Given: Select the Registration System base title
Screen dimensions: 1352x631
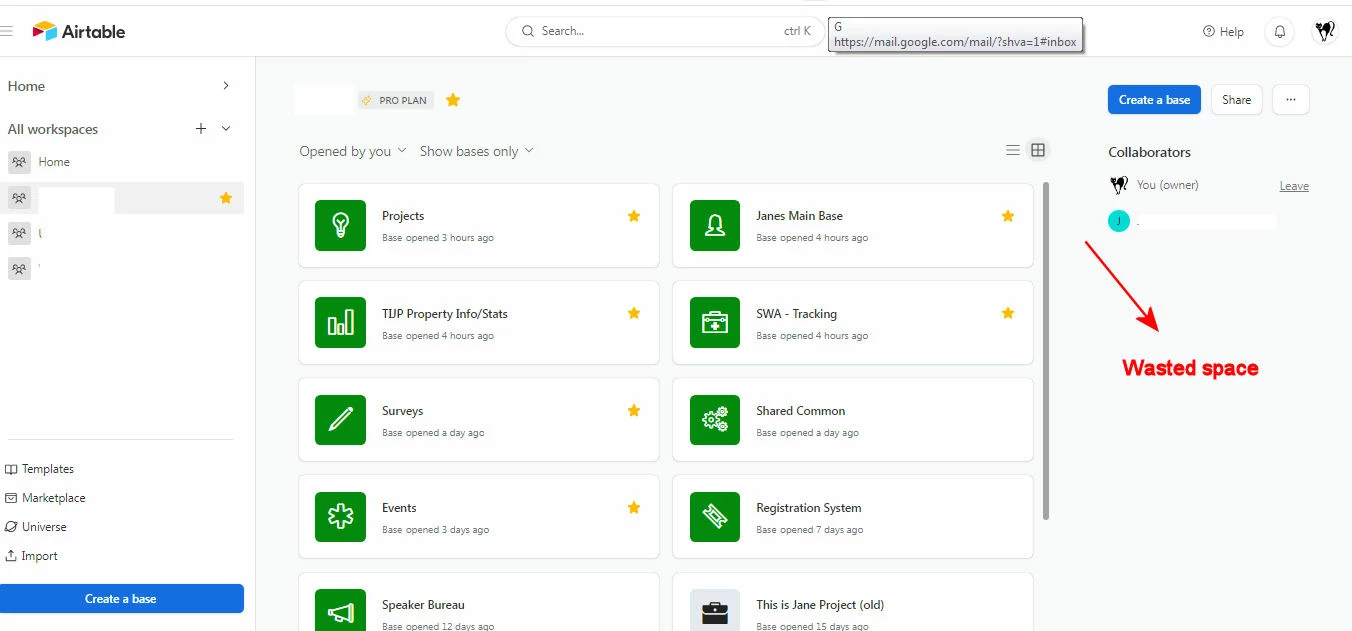Looking at the screenshot, I should (x=809, y=508).
